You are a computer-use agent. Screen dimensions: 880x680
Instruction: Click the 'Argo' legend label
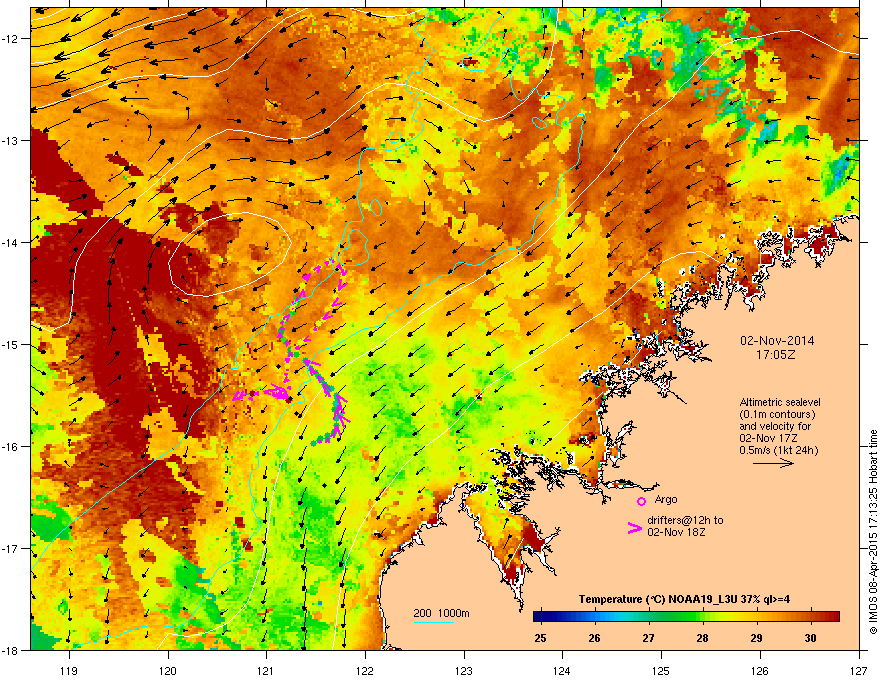click(x=666, y=499)
